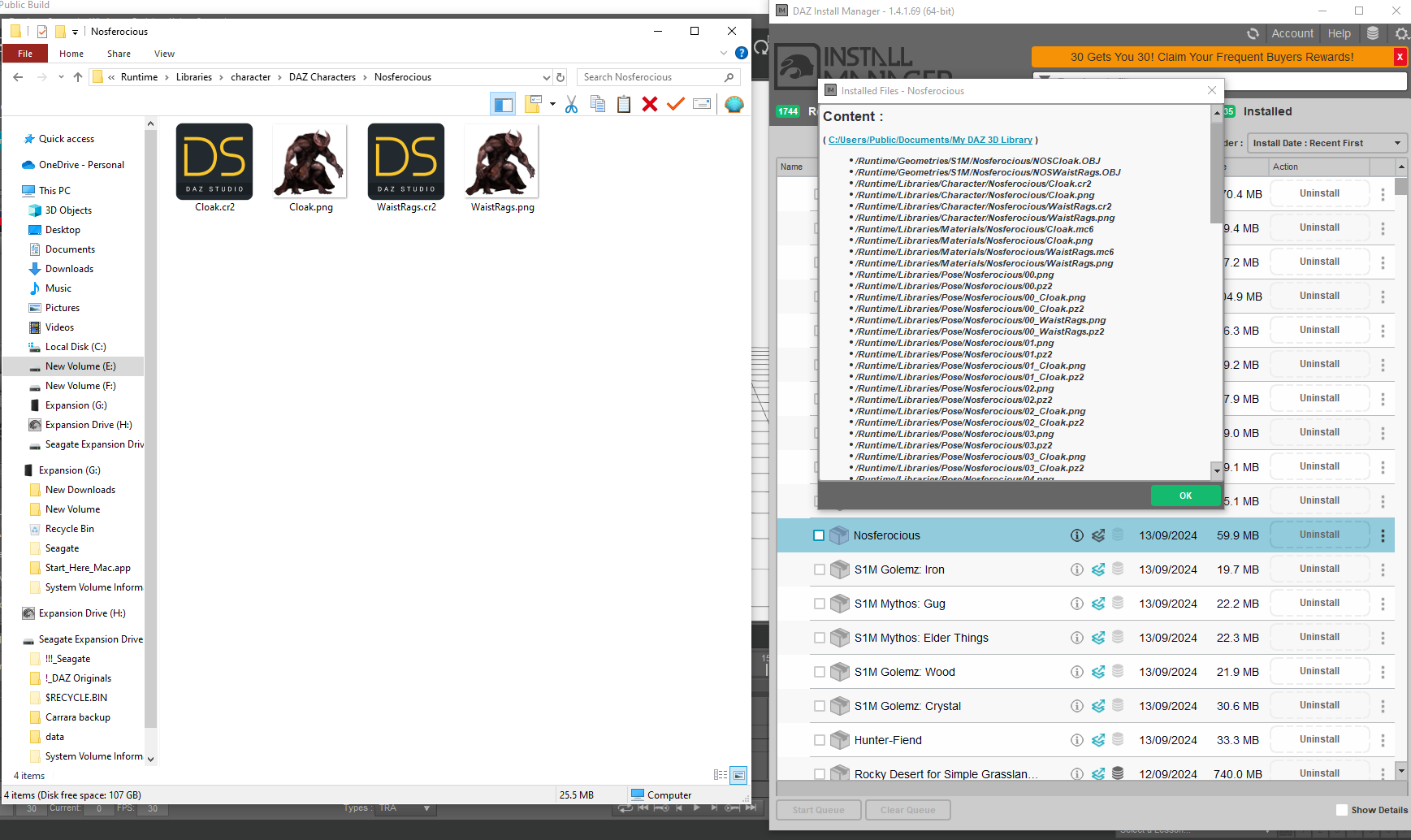The height and width of the screenshot is (840, 1411).
Task: Expand the Explorer address bar history dropdown
Action: pyautogui.click(x=547, y=77)
